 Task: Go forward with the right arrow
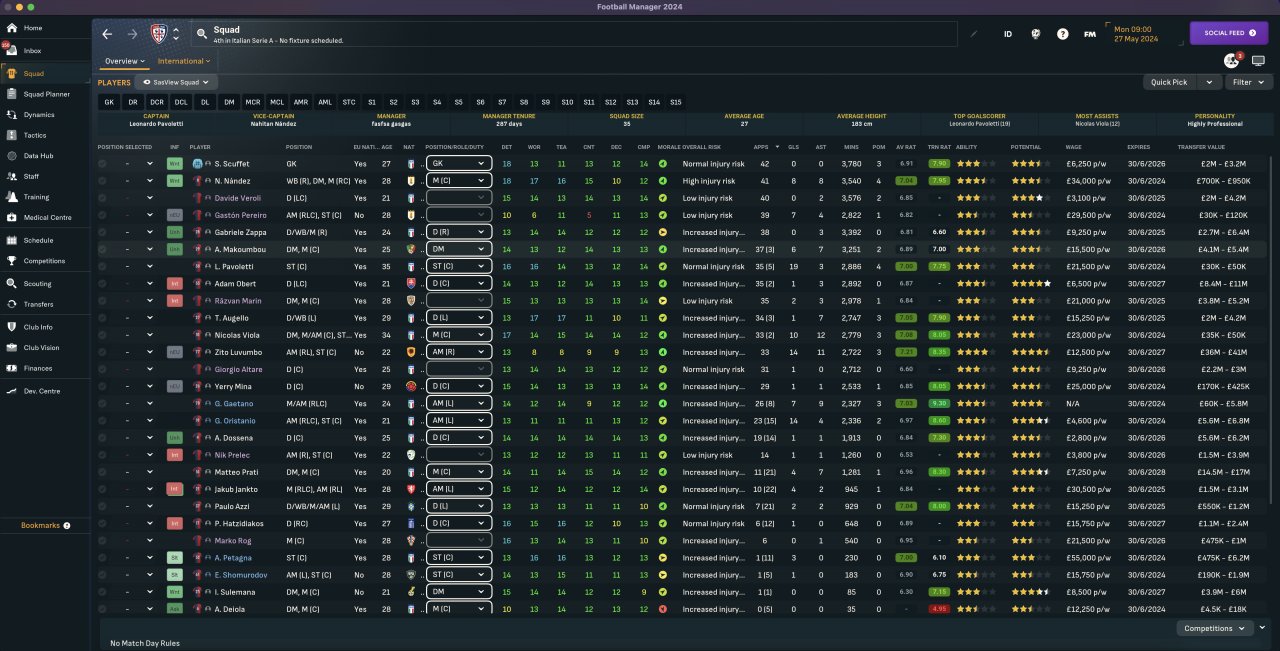(x=132, y=34)
